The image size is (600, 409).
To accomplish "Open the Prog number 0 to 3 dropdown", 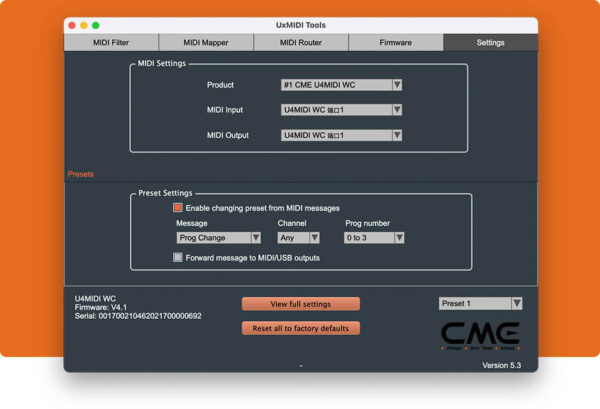I will (x=374, y=238).
